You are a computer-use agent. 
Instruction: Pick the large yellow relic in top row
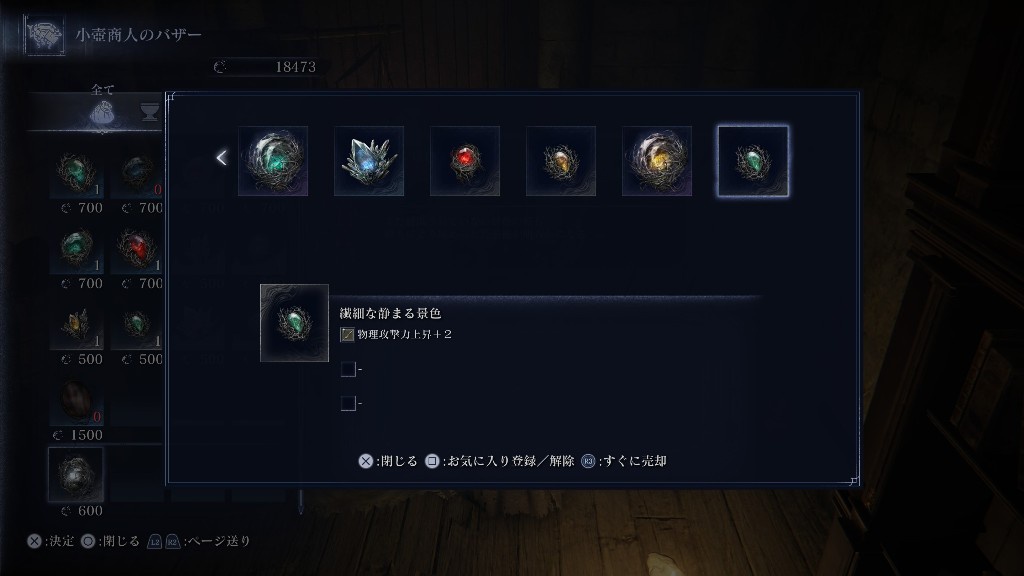[x=657, y=161]
